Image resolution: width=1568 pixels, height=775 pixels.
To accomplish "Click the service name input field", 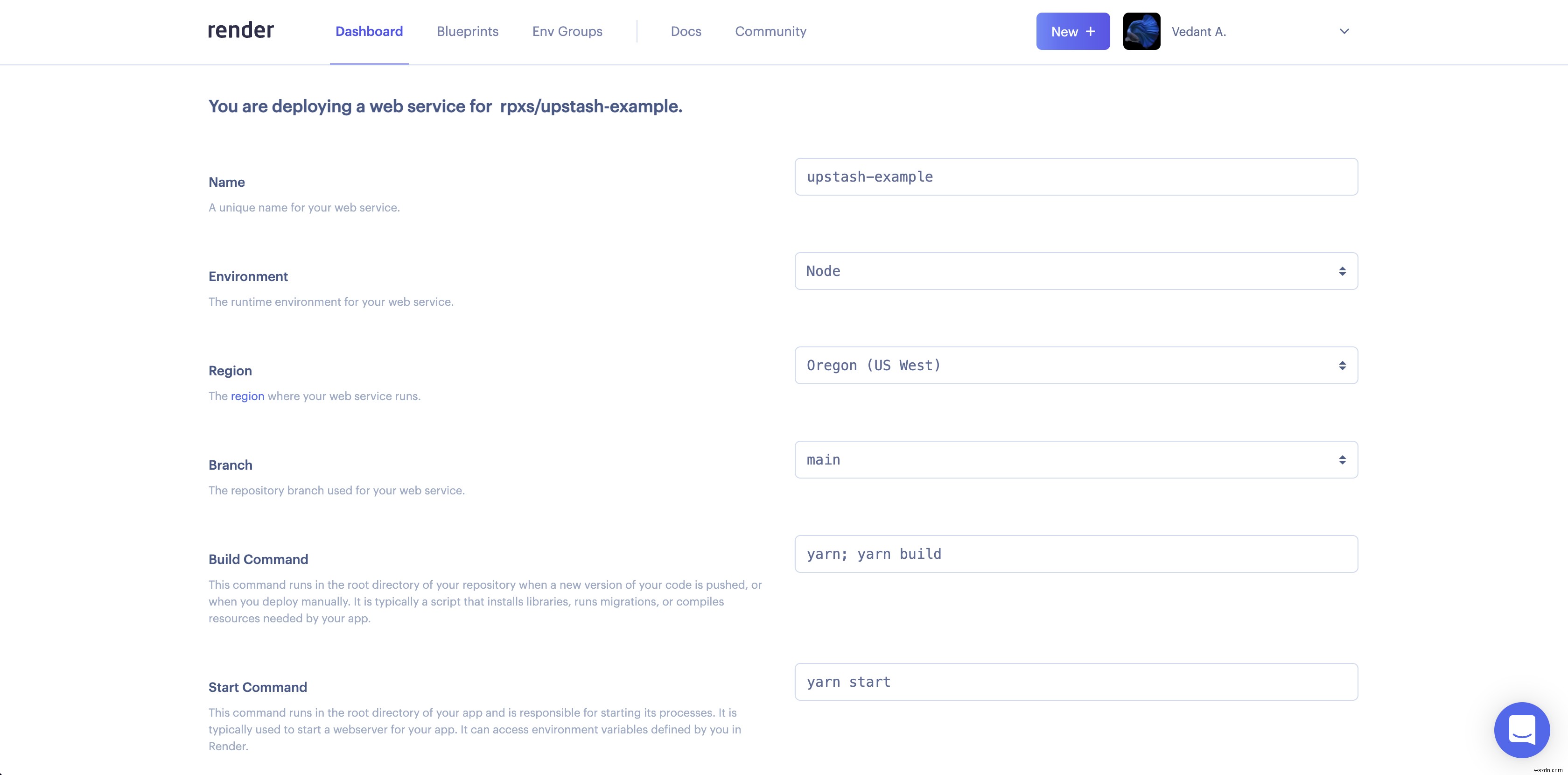I will (x=1076, y=176).
